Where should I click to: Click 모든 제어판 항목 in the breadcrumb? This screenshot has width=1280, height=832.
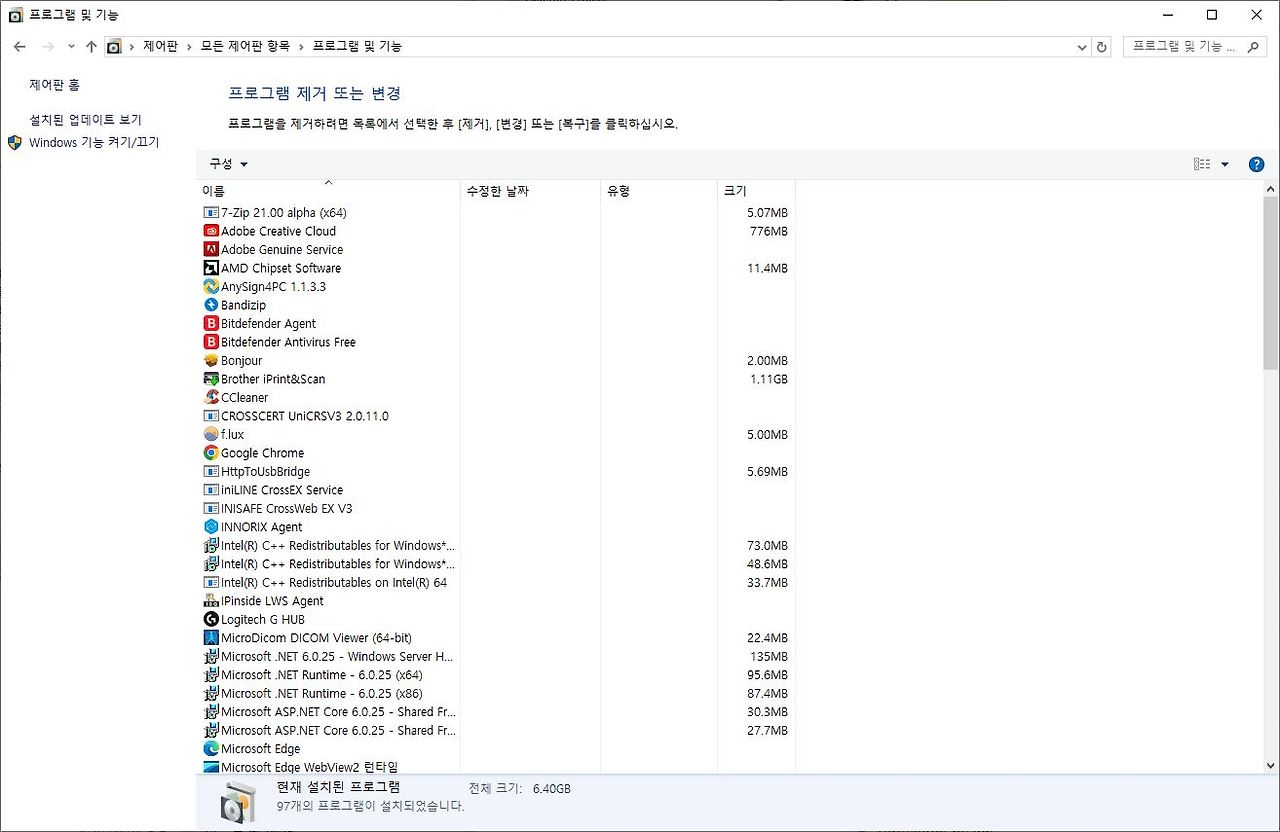pos(246,47)
